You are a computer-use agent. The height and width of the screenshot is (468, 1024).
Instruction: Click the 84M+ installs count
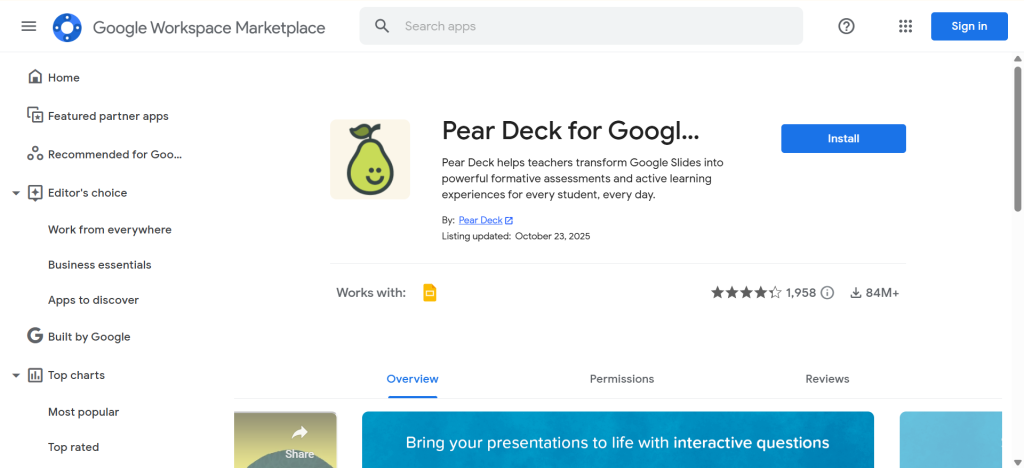[x=882, y=293]
